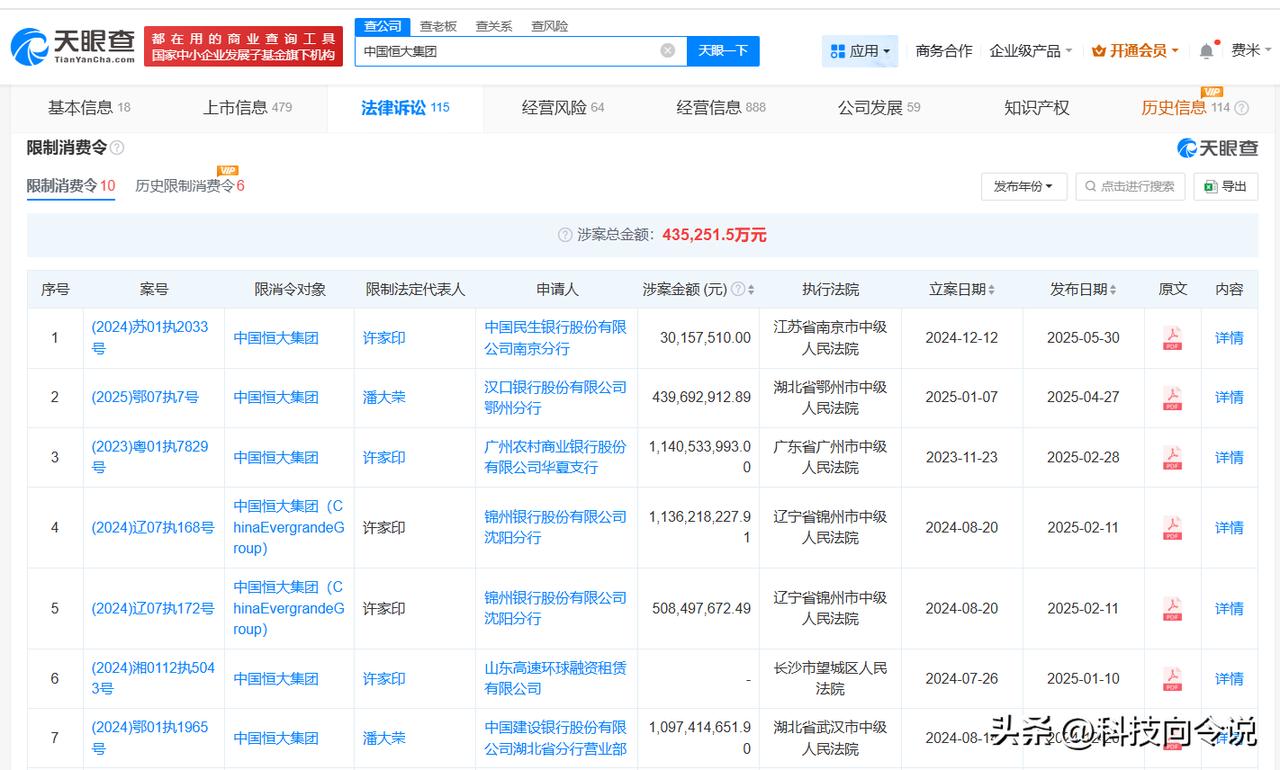
Task: Sort table by 发布日期 arrows
Action: 1113,290
